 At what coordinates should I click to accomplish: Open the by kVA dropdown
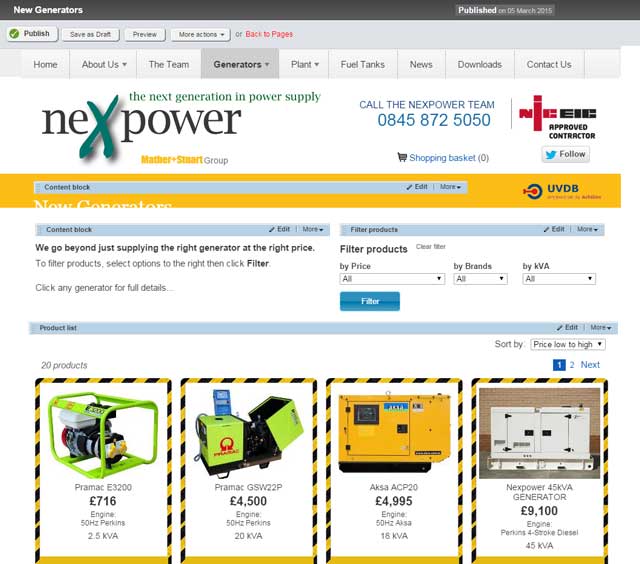pos(559,279)
